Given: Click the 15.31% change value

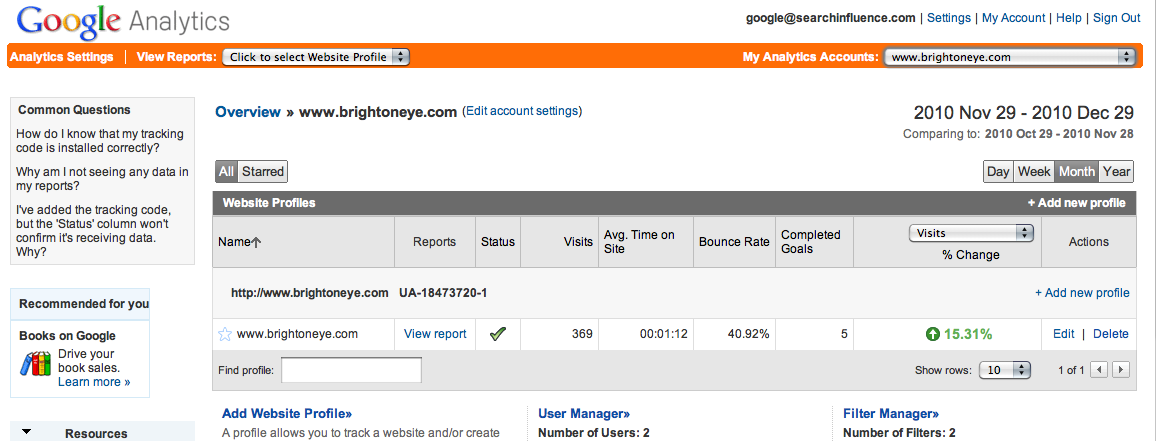Looking at the screenshot, I should 968,335.
